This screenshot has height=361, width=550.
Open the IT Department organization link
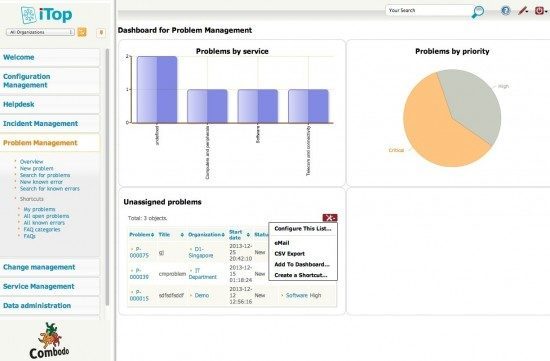click(202, 274)
